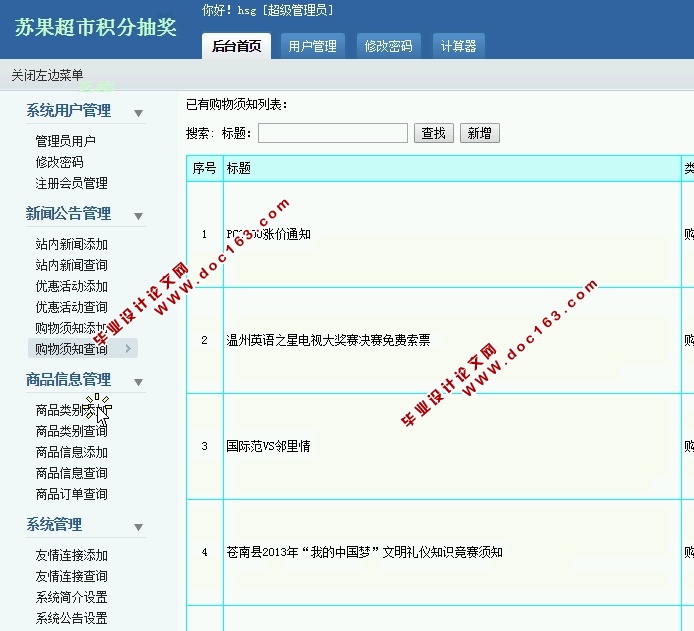Image resolution: width=694 pixels, height=631 pixels.
Task: Click the chevron on 购物须知查询 entry
Action: coord(128,349)
